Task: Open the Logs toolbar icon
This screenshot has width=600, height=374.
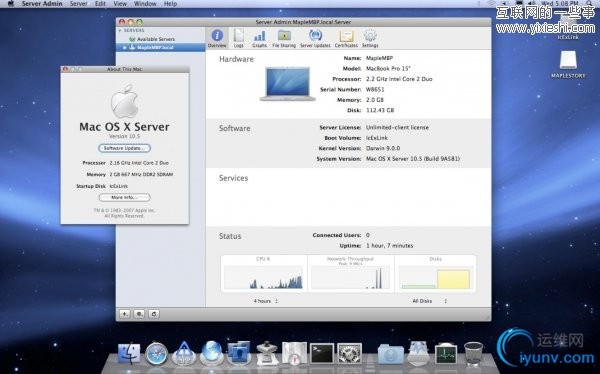Action: click(x=238, y=39)
